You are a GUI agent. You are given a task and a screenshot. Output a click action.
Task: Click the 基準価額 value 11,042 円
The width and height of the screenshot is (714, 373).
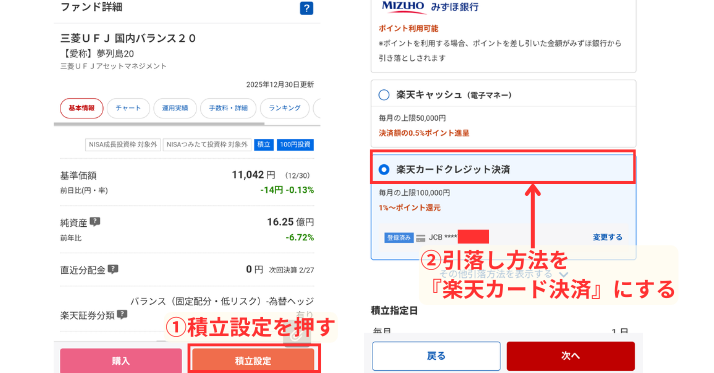pos(253,175)
